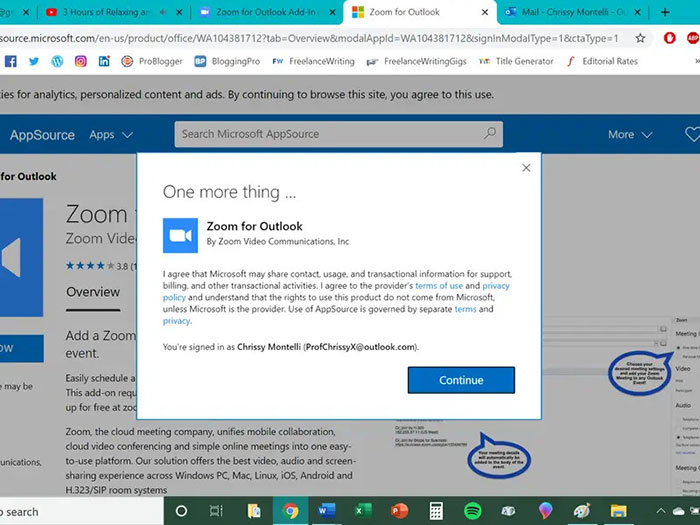
Task: Open the provider's terms of use link
Action: [439, 286]
